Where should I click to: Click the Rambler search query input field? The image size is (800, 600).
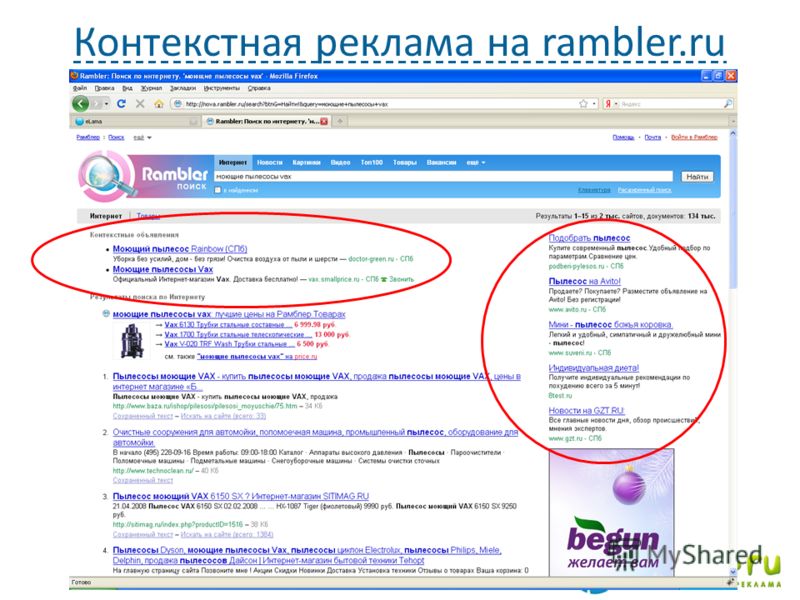pos(443,177)
